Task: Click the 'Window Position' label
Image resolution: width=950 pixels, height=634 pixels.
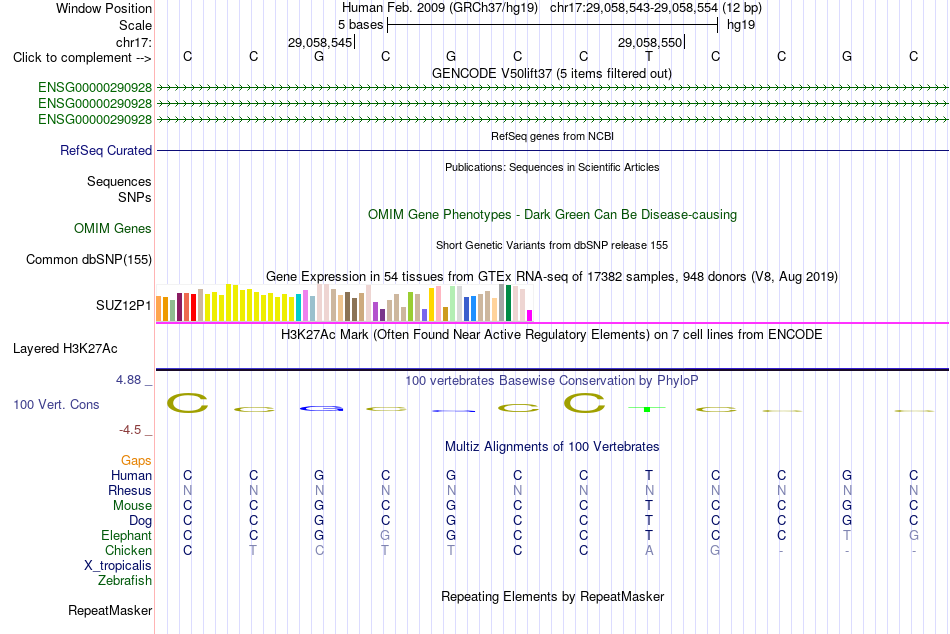Action: click(104, 8)
